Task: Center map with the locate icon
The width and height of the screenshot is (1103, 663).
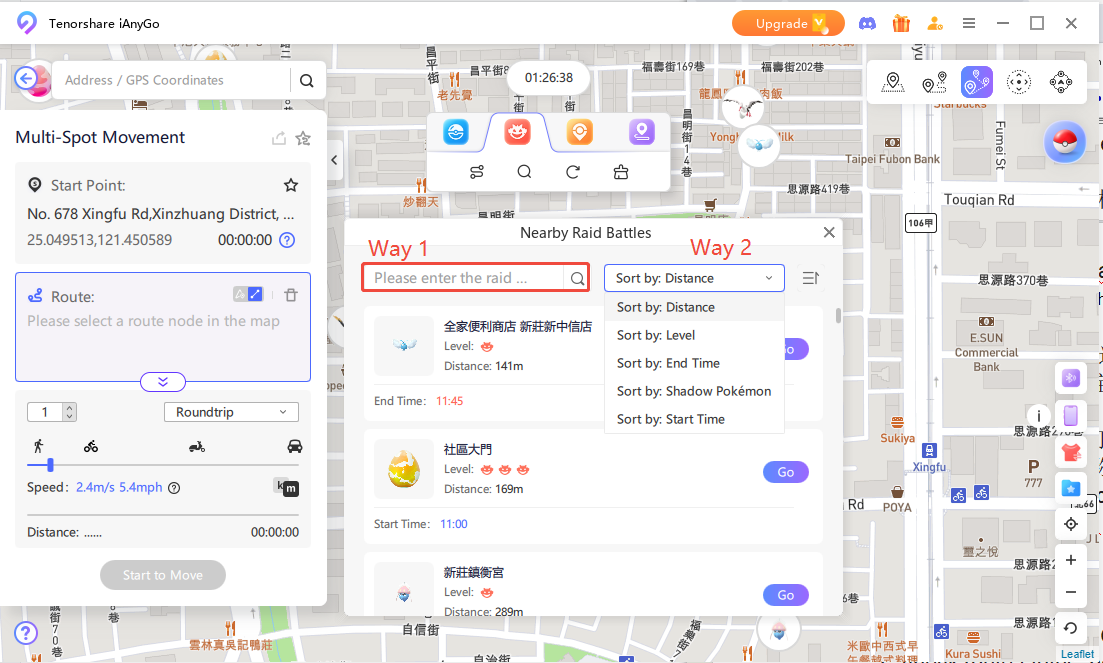Action: (x=1070, y=524)
